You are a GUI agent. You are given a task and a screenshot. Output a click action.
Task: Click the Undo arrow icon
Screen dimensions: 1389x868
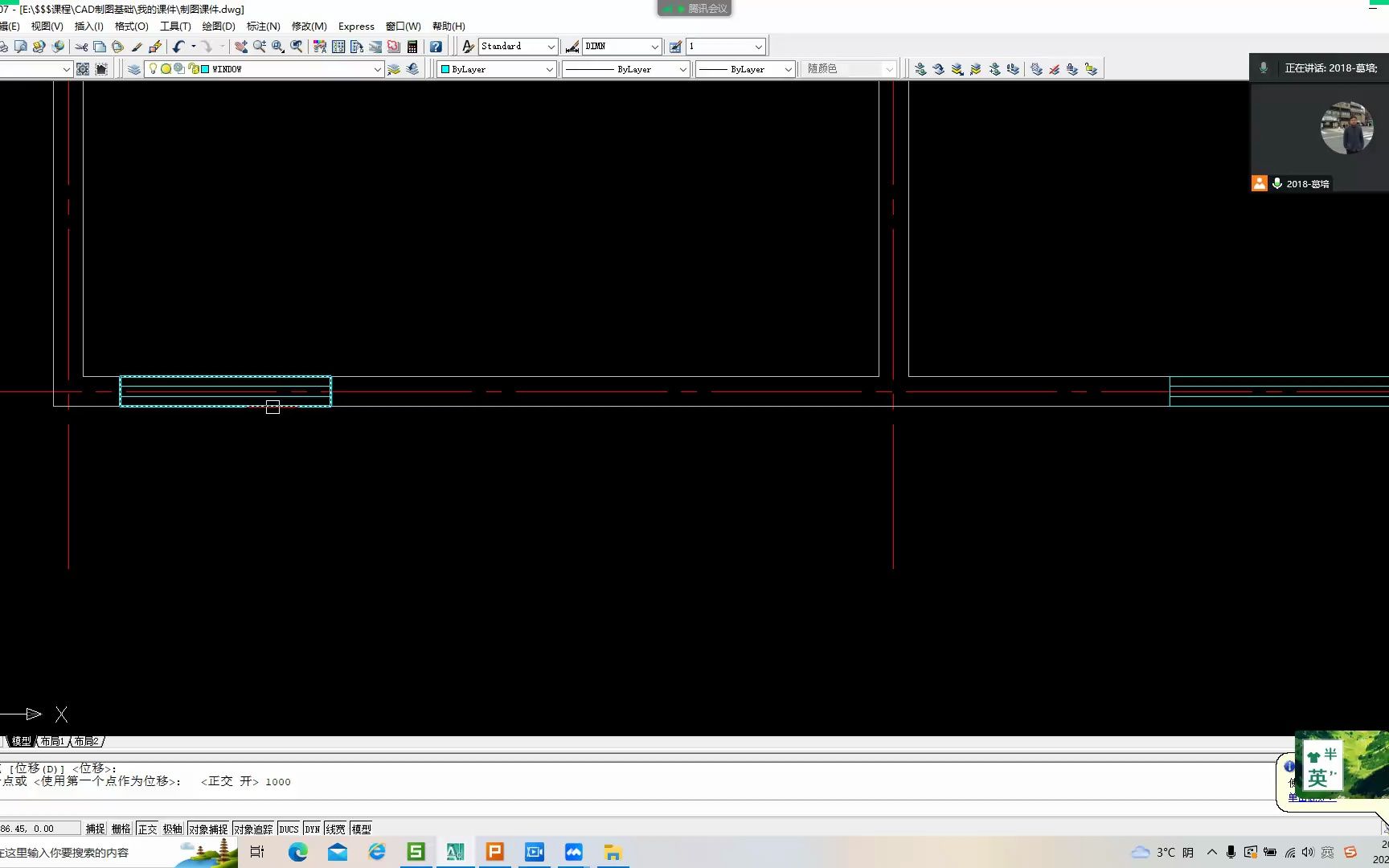[x=178, y=47]
